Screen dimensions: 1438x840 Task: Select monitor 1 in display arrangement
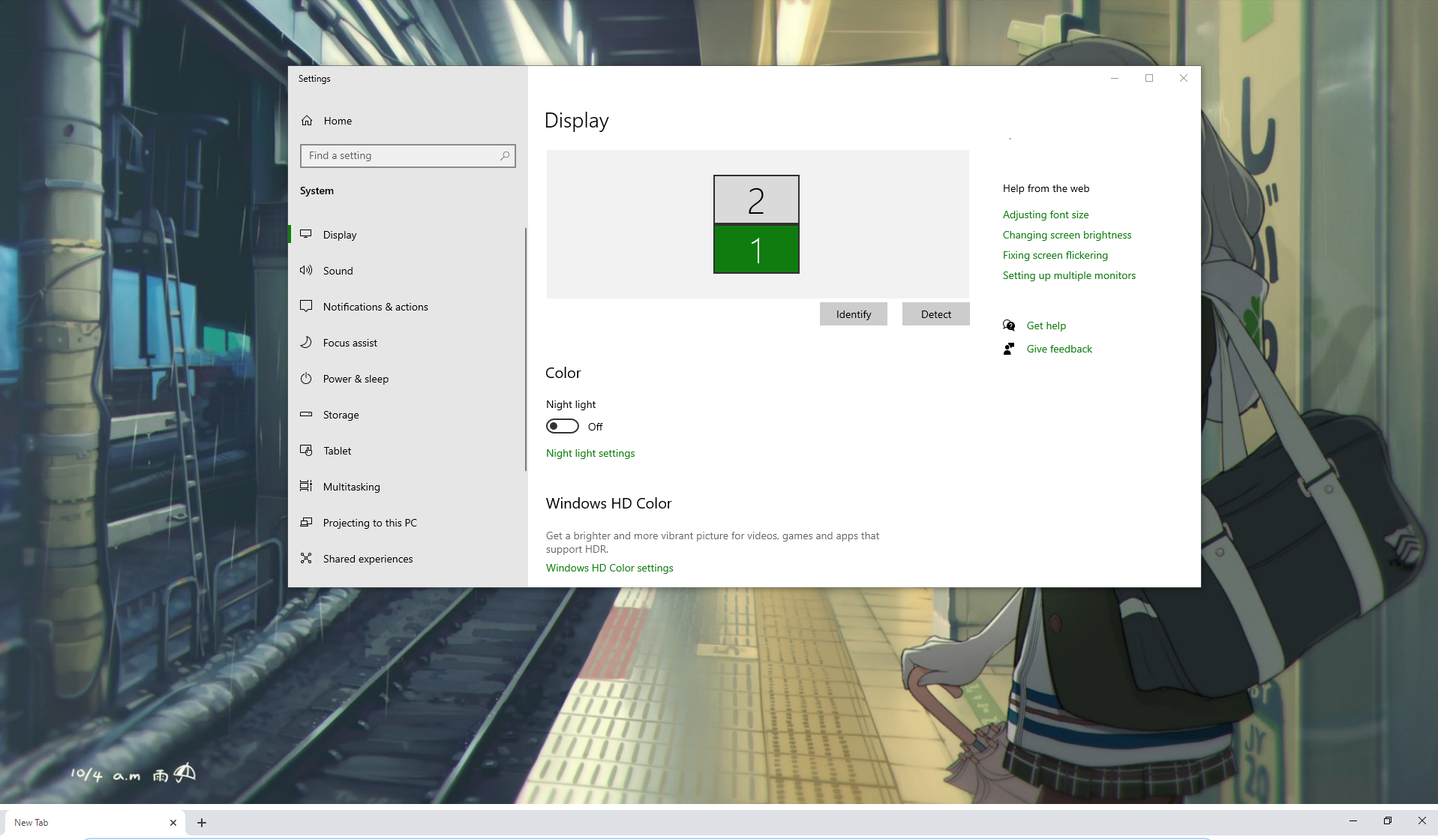tap(756, 249)
